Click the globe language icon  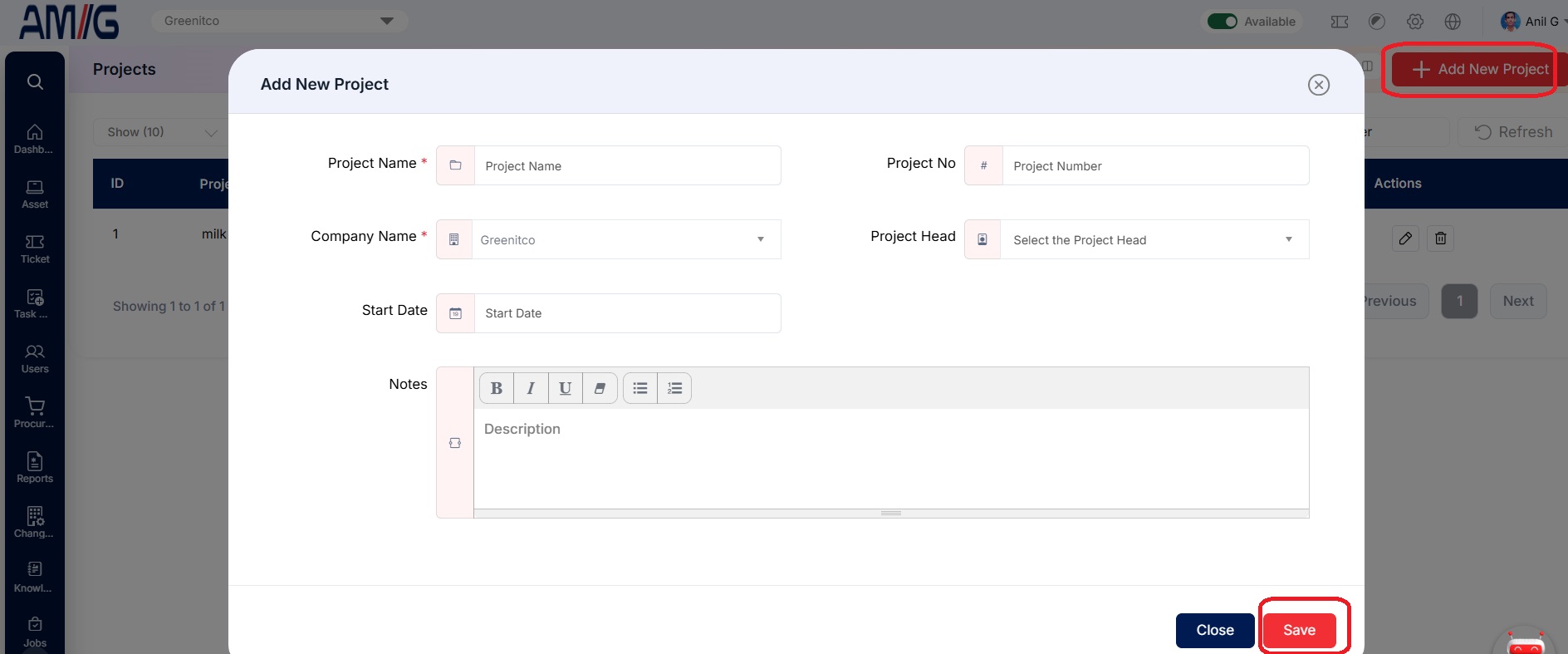coord(1453,22)
